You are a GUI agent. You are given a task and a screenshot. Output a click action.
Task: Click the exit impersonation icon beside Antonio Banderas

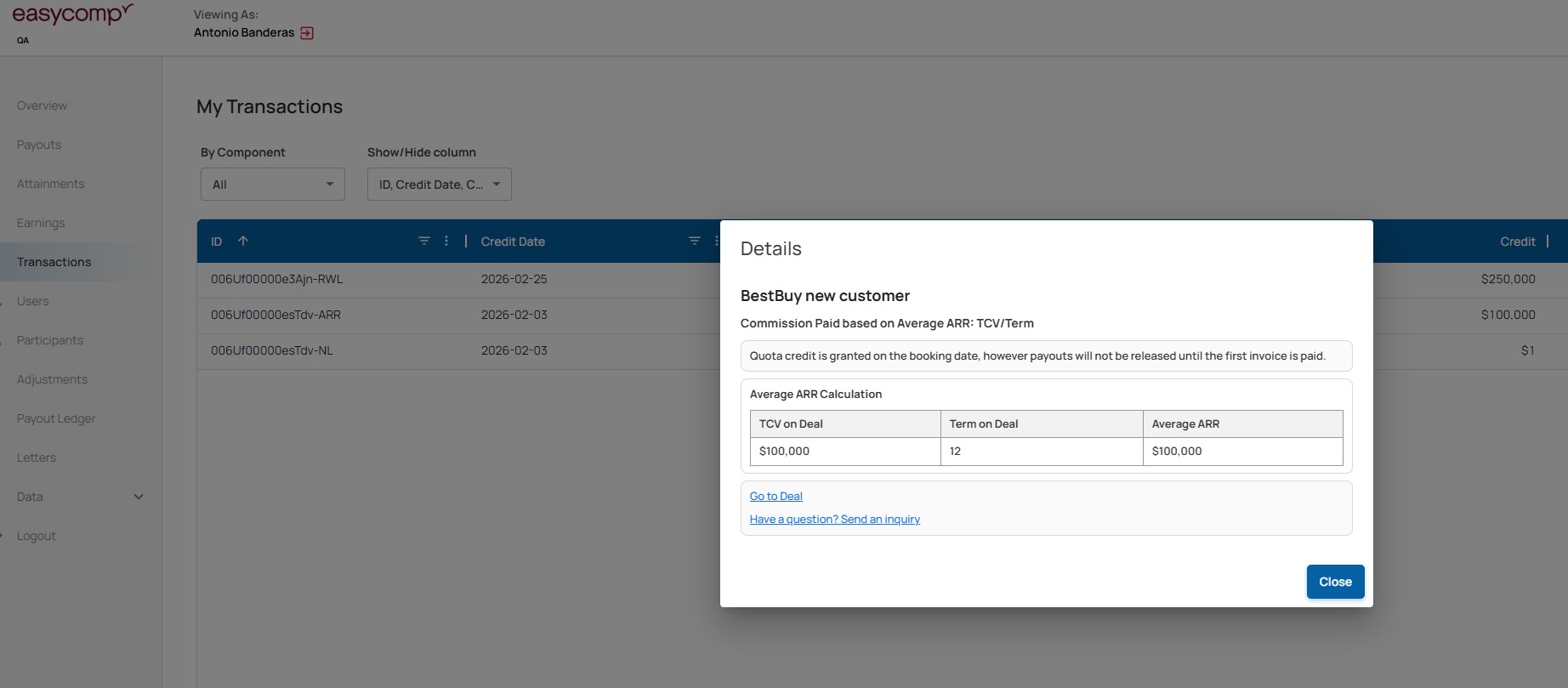[x=307, y=33]
